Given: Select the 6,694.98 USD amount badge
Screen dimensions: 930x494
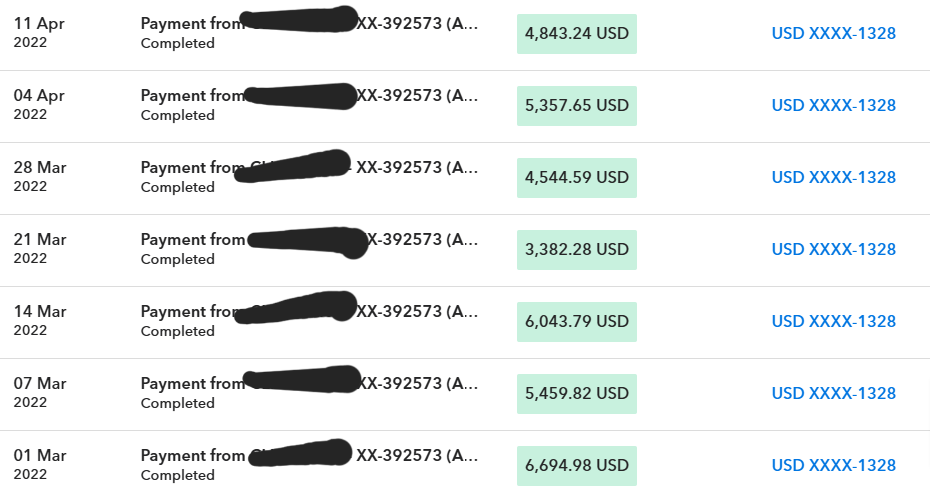Looking at the screenshot, I should 577,465.
